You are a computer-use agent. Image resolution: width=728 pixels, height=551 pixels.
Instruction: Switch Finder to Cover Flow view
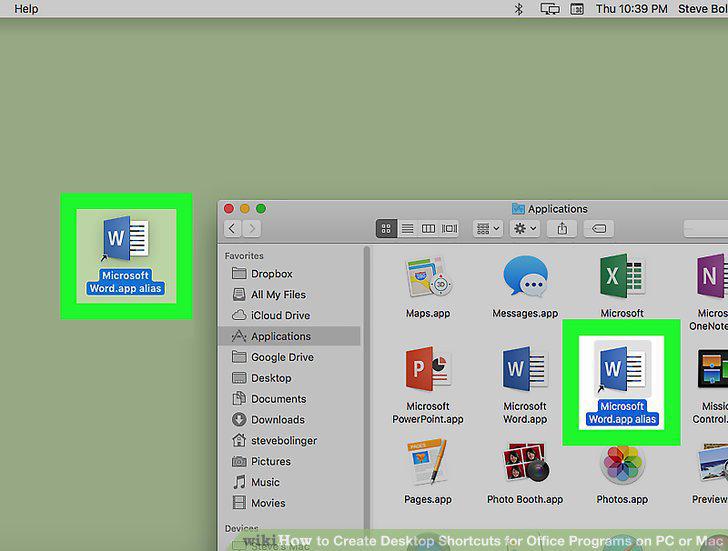tap(449, 228)
